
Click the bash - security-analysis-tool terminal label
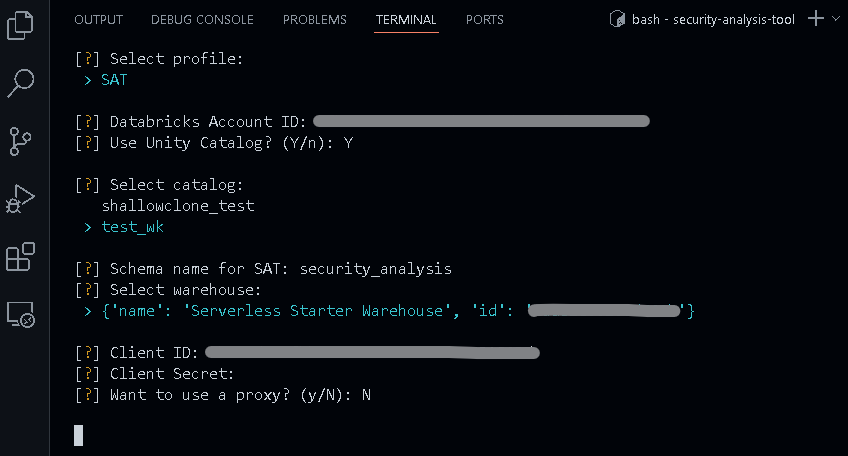pyautogui.click(x=713, y=20)
